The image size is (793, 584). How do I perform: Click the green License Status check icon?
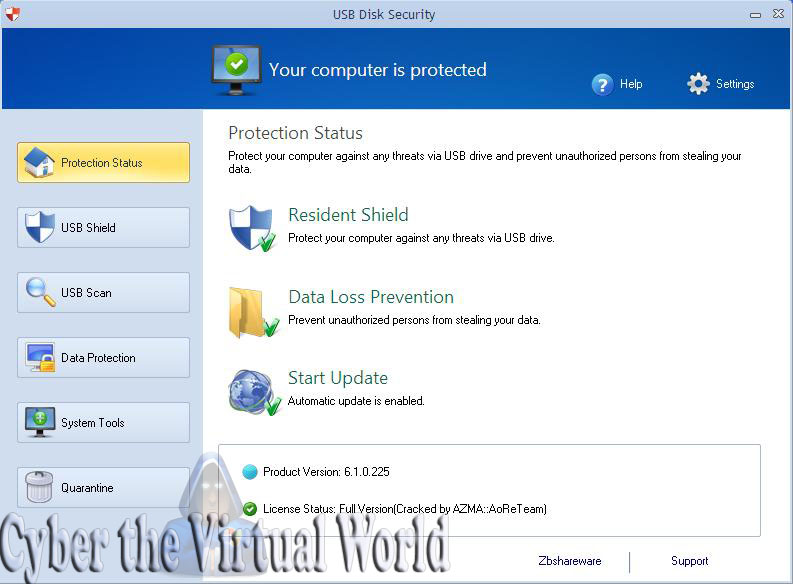pos(250,509)
